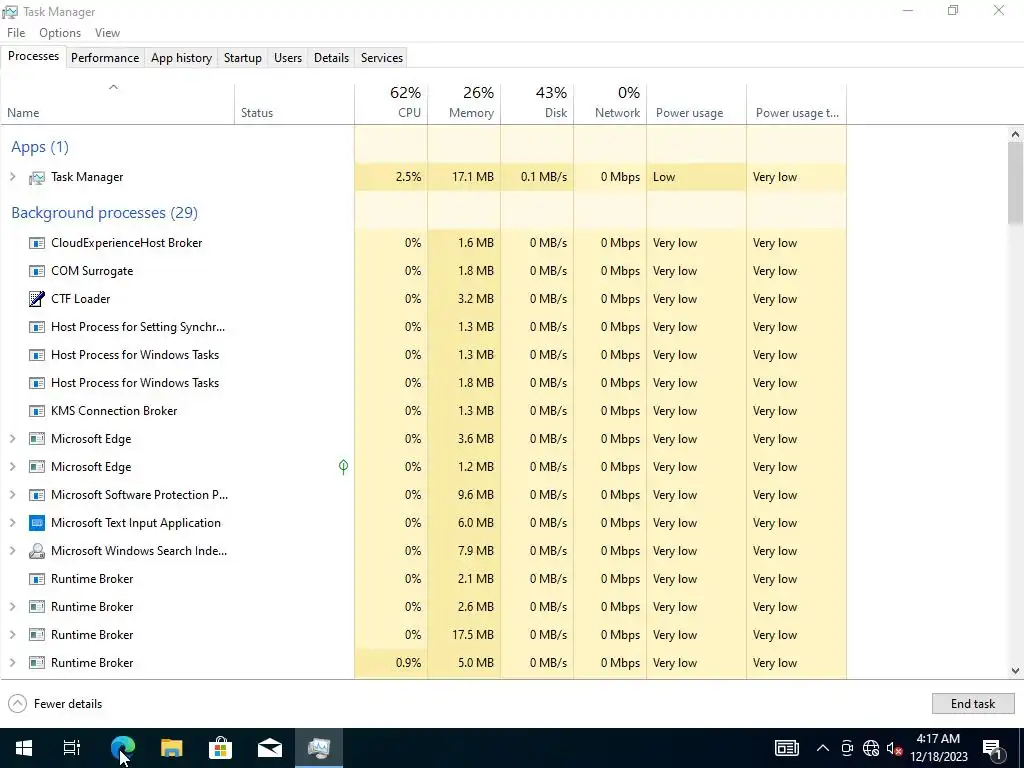The width and height of the screenshot is (1024, 768).
Task: Click the Task Manager title bar icon
Action: pos(10,12)
